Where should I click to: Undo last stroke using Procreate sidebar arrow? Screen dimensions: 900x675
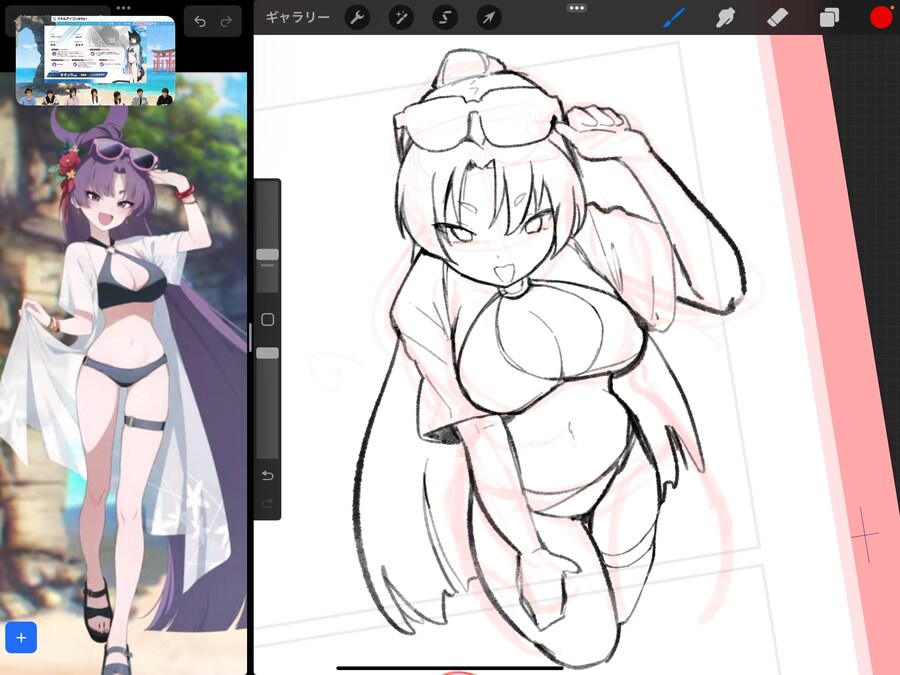tap(267, 475)
